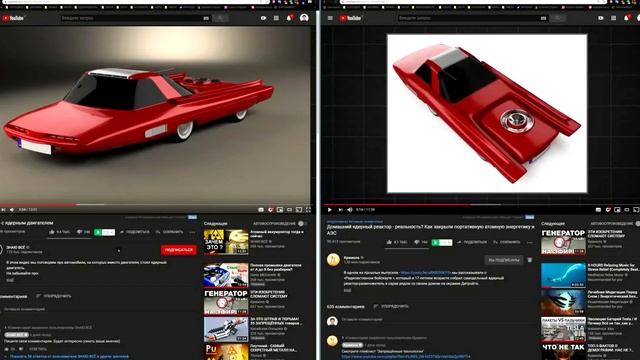Screen dimensions: 640x360
Task: Expand left video description with ЕЩЁ
Action: pos(10,280)
